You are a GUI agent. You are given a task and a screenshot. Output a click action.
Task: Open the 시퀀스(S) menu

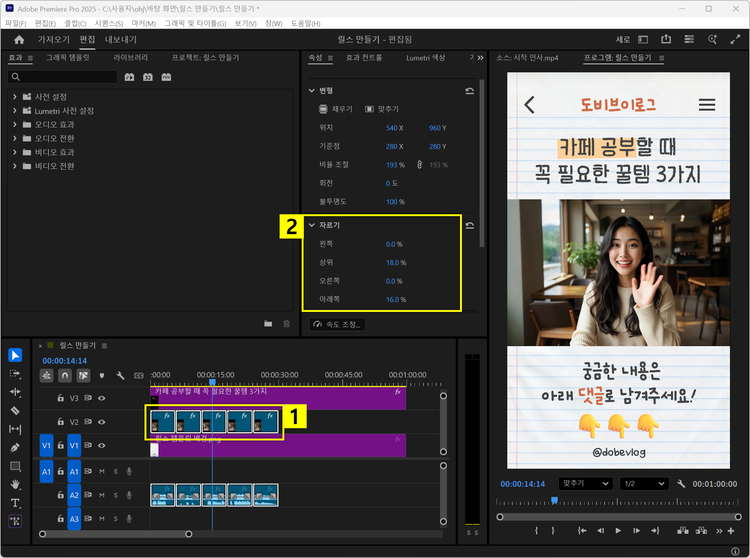109,23
